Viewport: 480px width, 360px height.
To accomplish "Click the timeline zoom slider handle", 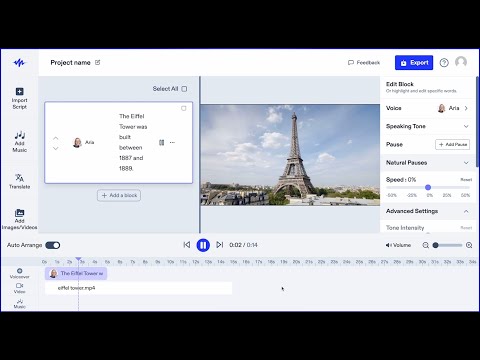I will (435, 245).
